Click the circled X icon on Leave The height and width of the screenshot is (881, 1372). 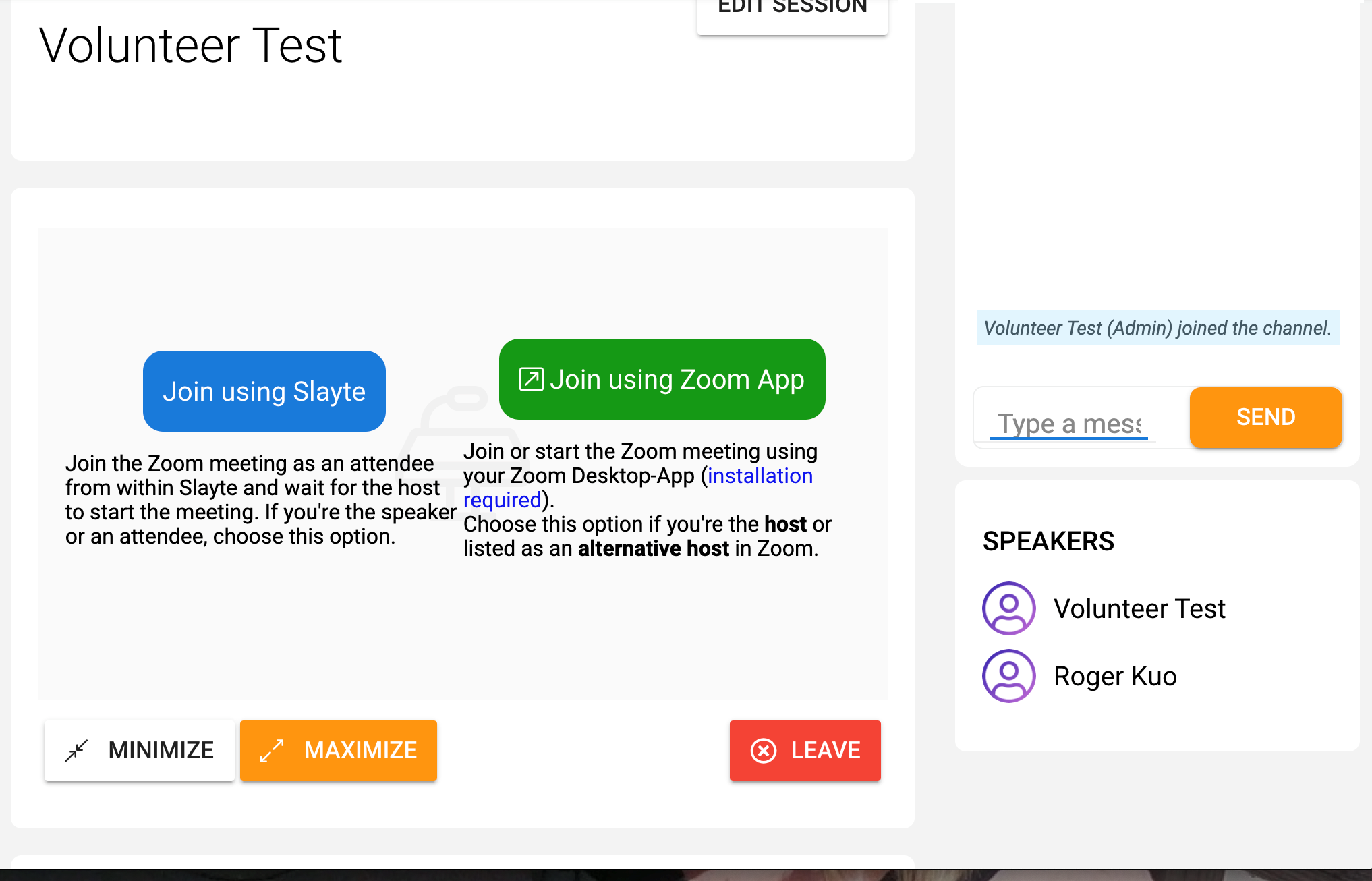tap(764, 751)
